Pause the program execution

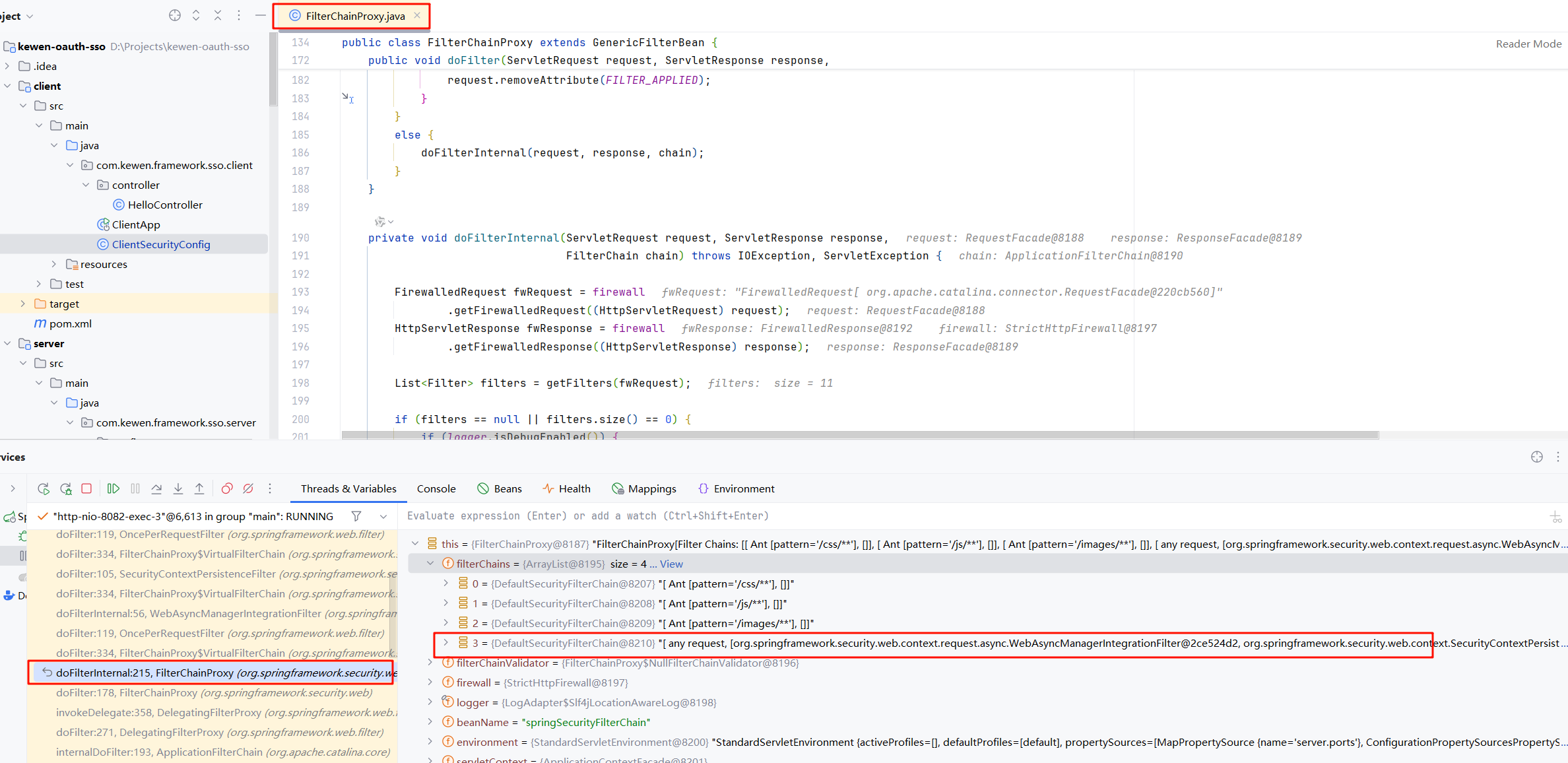135,488
